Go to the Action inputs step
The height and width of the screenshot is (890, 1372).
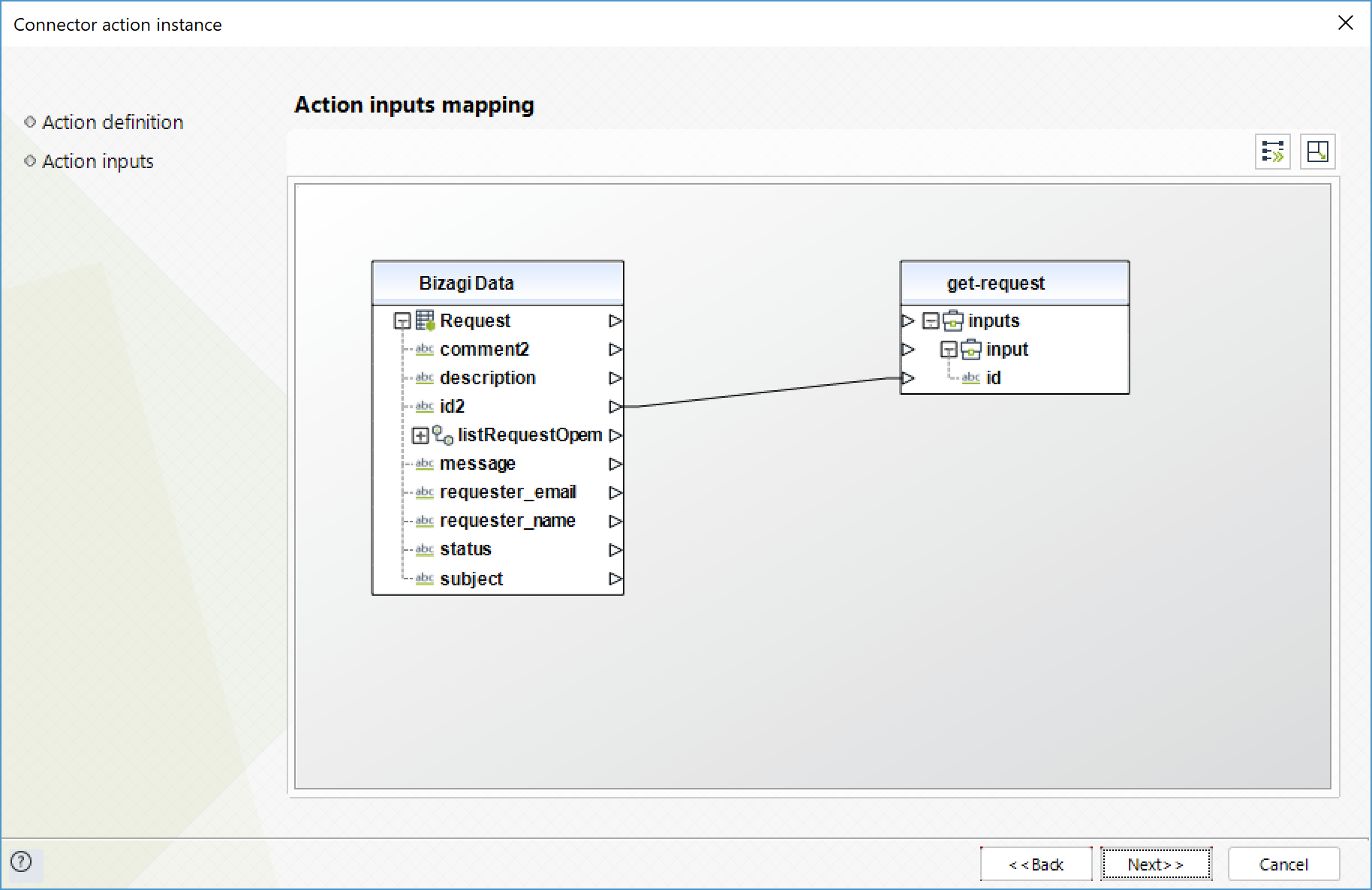98,161
